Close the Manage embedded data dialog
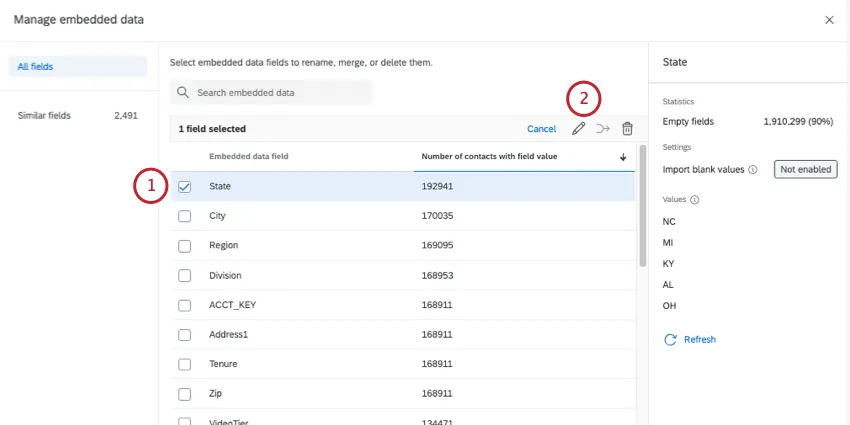850x425 pixels. click(x=828, y=20)
